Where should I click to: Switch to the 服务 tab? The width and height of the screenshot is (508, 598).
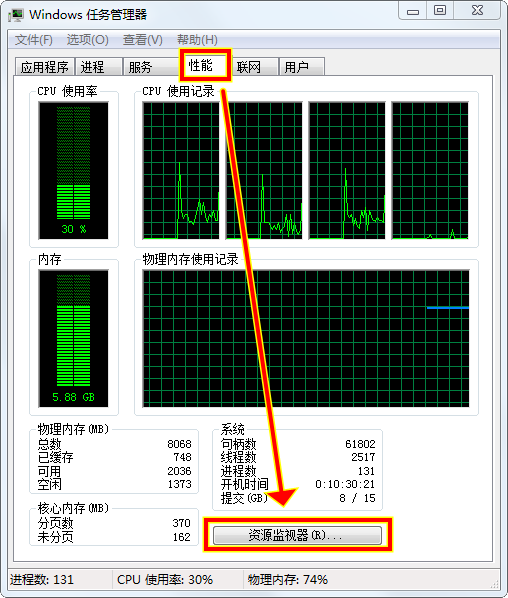151,67
